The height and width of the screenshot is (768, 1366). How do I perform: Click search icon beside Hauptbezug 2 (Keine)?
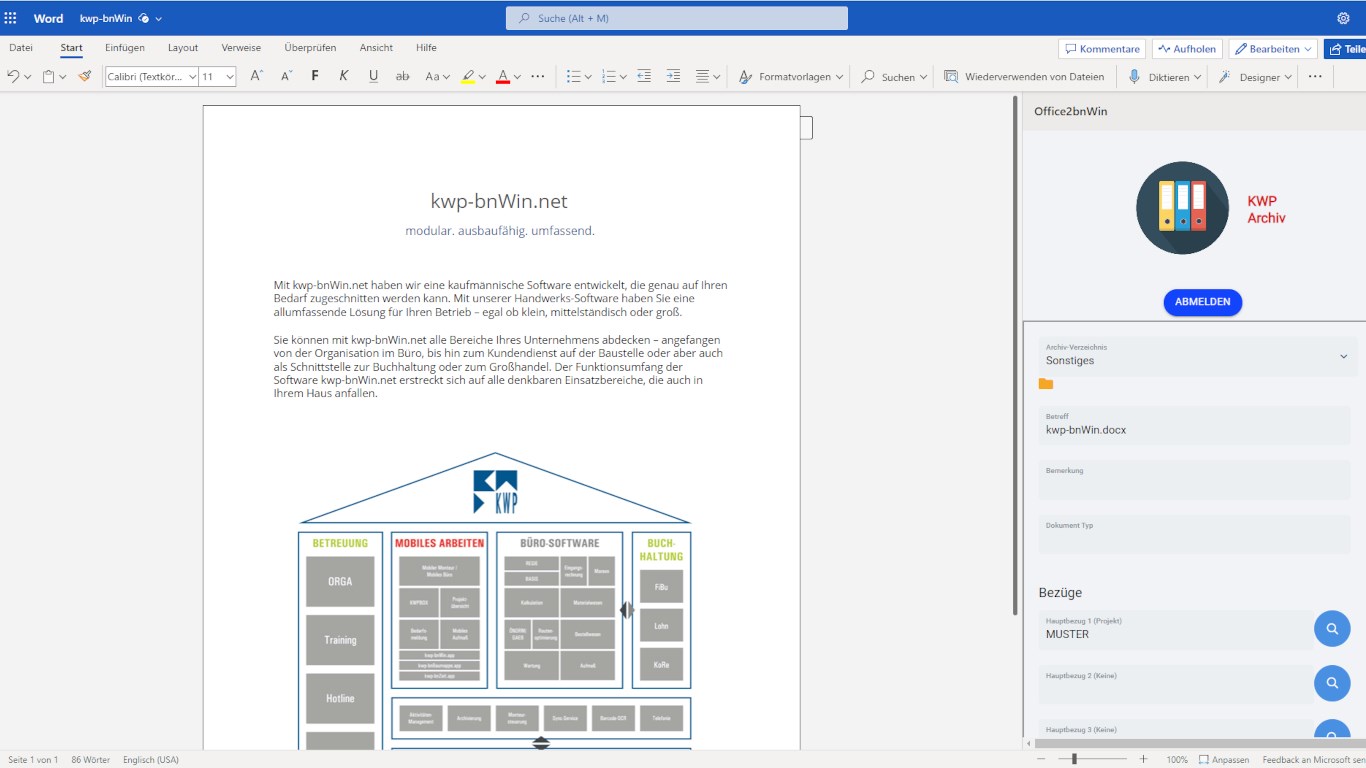point(1332,684)
